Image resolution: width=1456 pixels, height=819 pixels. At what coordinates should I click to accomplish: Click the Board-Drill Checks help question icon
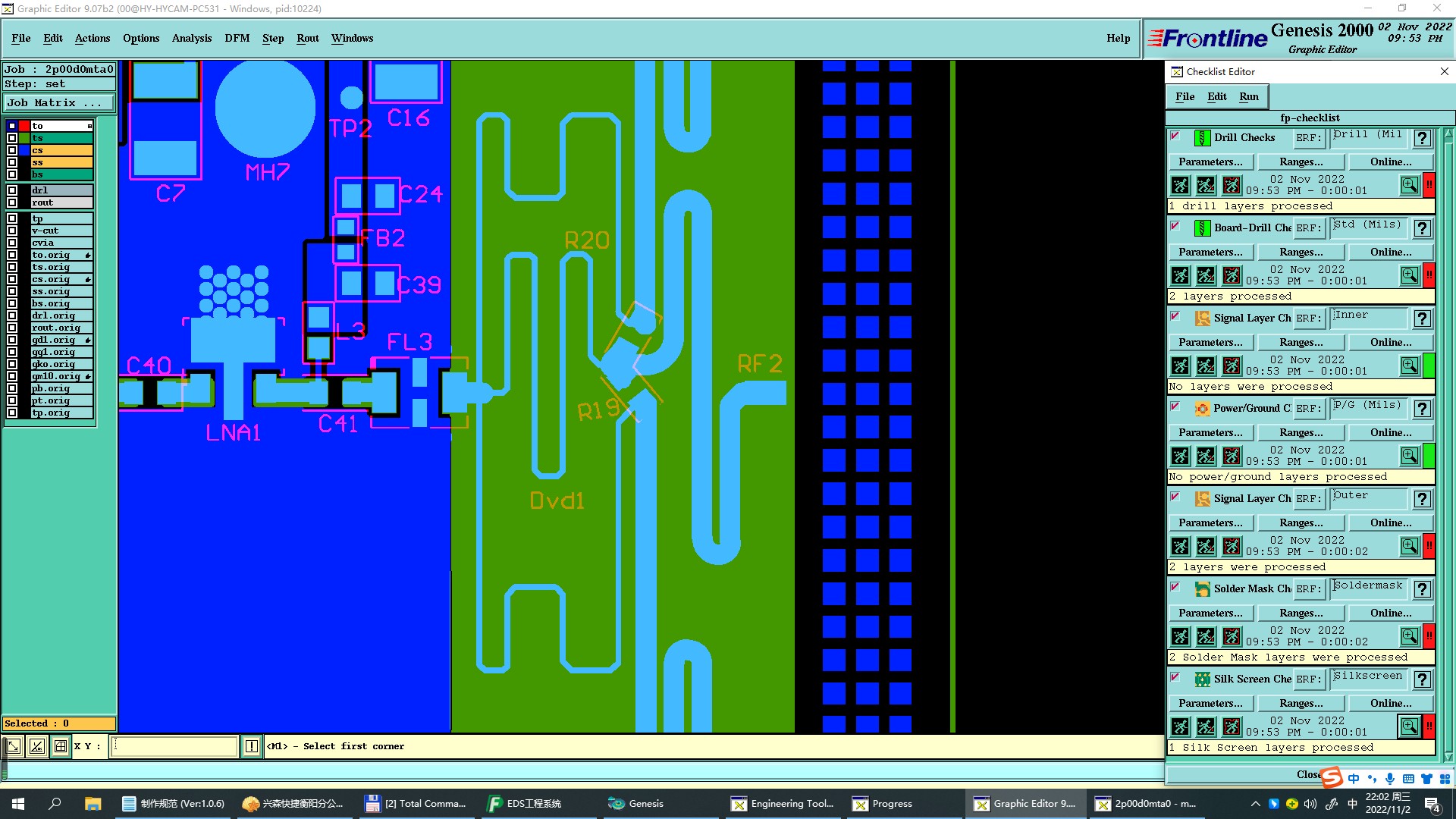(x=1423, y=228)
